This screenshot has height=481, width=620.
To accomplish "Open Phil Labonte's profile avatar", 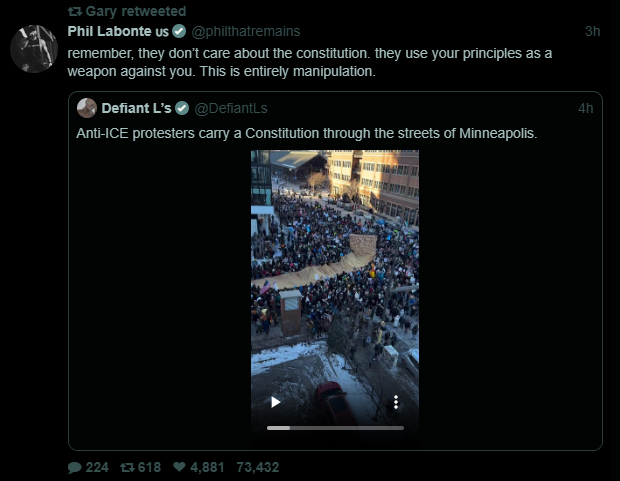I will (34, 49).
